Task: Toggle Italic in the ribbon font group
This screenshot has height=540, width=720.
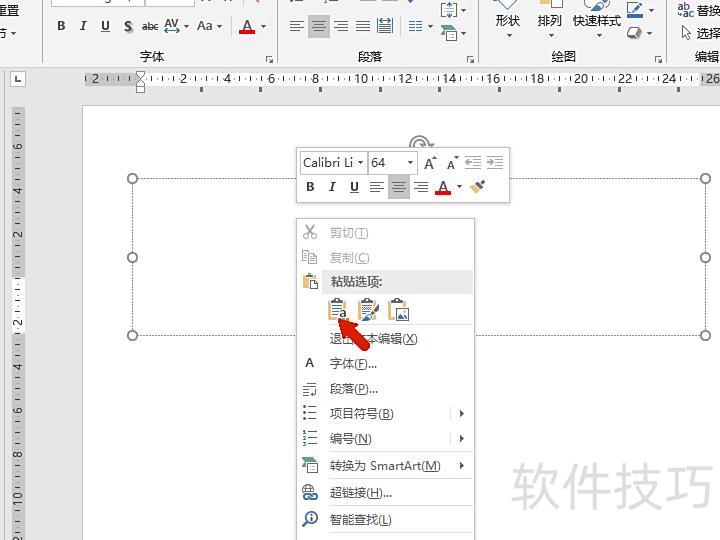Action: 83,26
